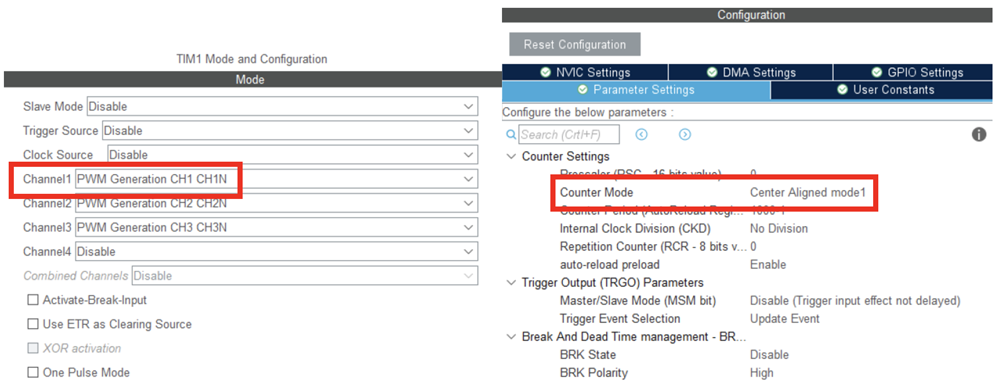Switch to the DMA Settings tab
The image size is (1000, 386).
[x=751, y=73]
